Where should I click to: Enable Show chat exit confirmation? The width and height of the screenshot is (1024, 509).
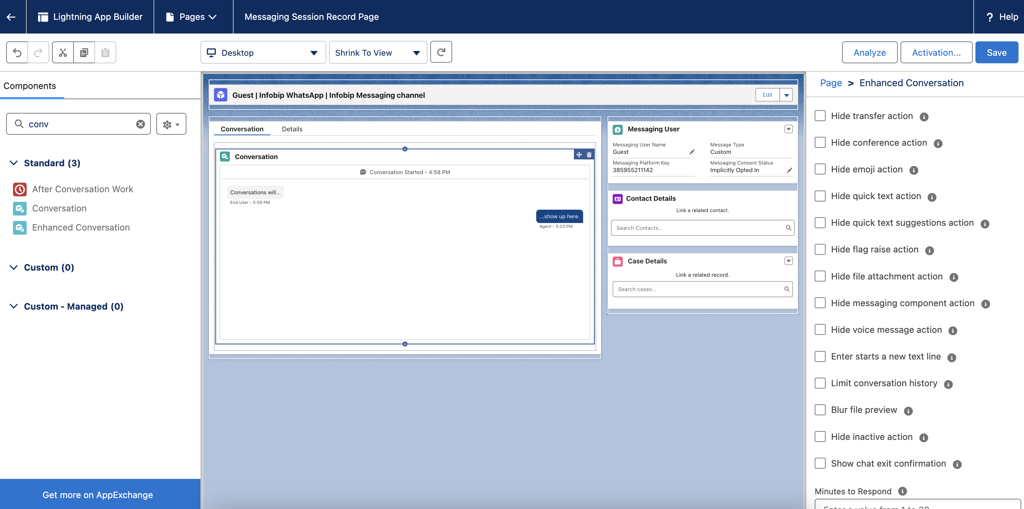click(x=820, y=464)
